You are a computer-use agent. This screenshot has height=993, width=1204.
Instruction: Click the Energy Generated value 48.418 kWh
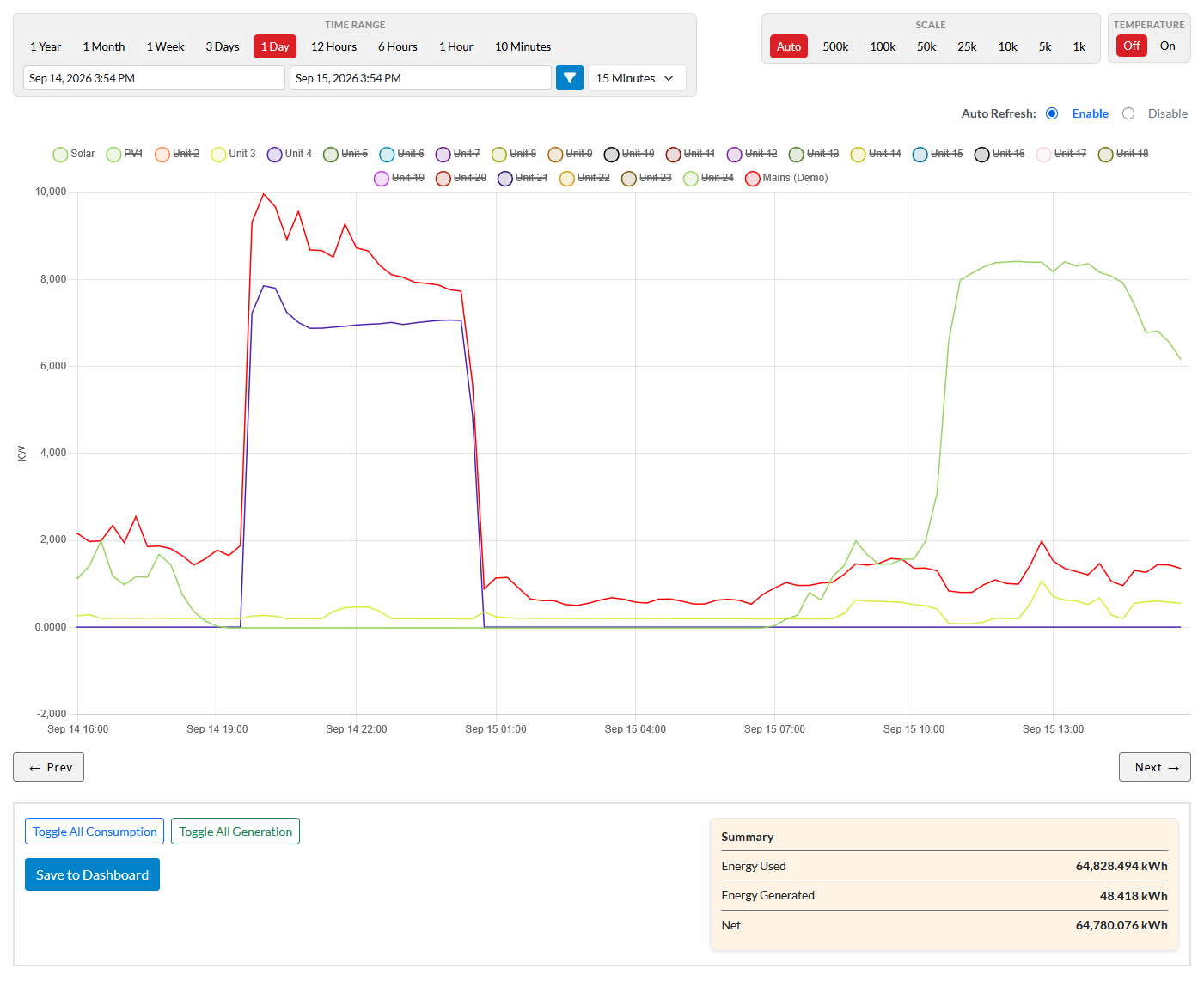1134,896
